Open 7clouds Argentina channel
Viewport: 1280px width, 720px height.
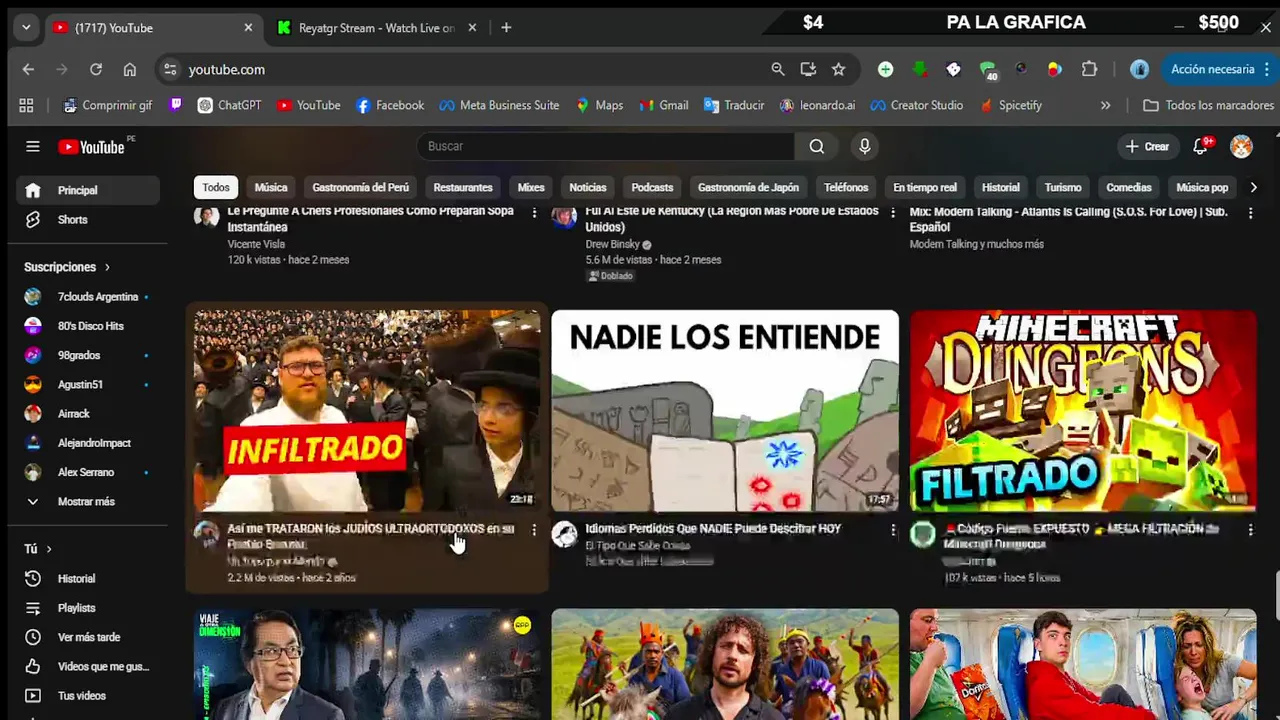[88, 297]
